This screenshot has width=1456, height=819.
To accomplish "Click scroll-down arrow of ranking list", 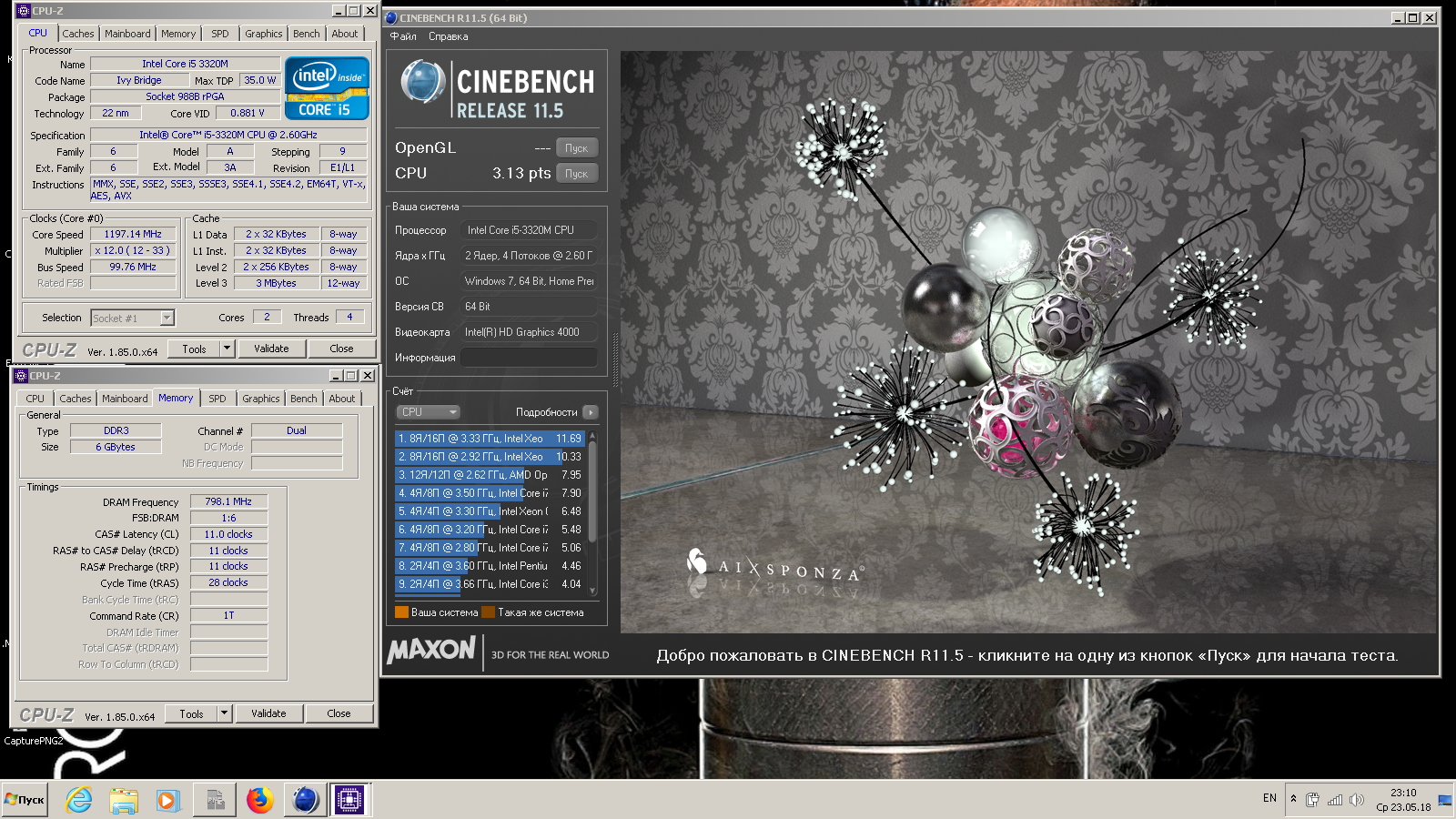I will (593, 591).
